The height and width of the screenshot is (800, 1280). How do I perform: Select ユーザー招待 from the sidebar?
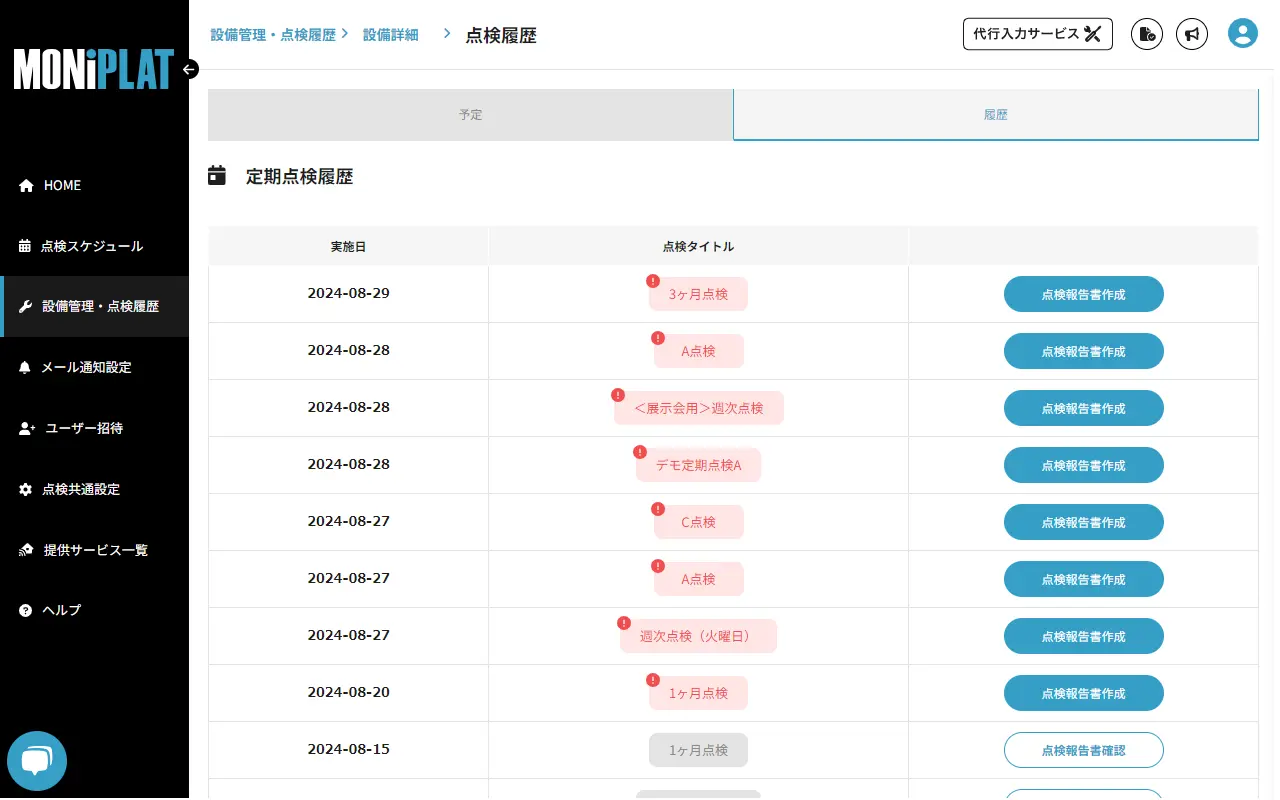[84, 428]
